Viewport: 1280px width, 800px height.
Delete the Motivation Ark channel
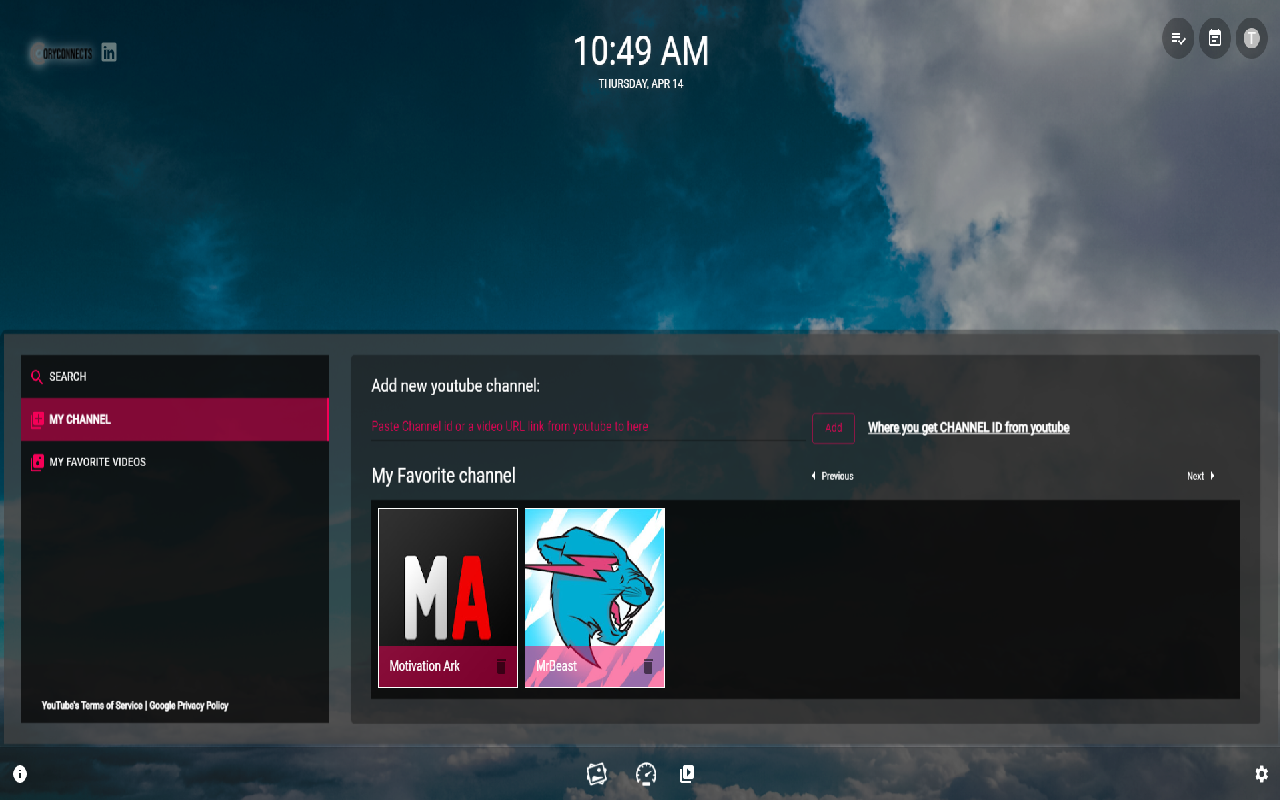(501, 666)
